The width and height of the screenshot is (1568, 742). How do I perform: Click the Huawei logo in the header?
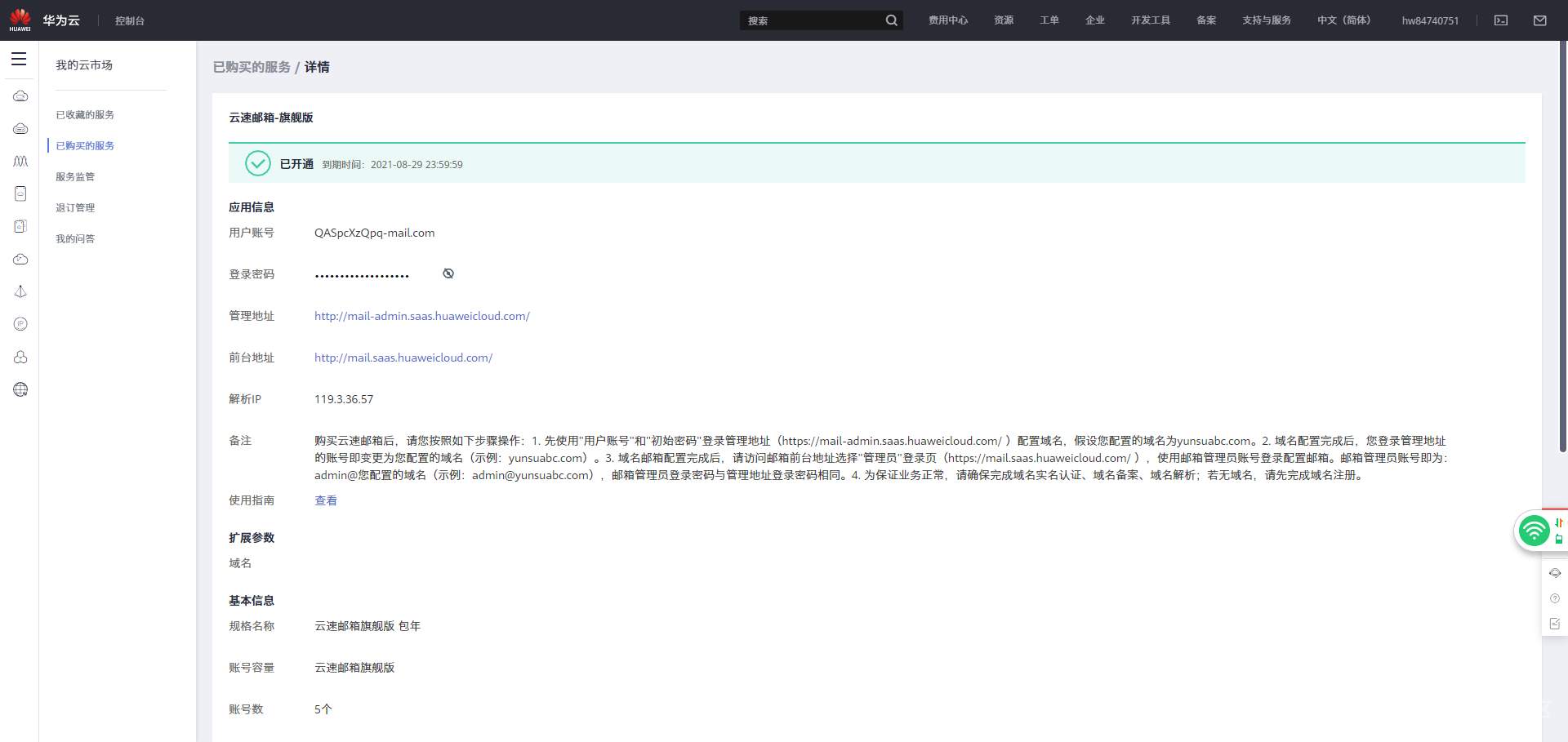pyautogui.click(x=20, y=20)
